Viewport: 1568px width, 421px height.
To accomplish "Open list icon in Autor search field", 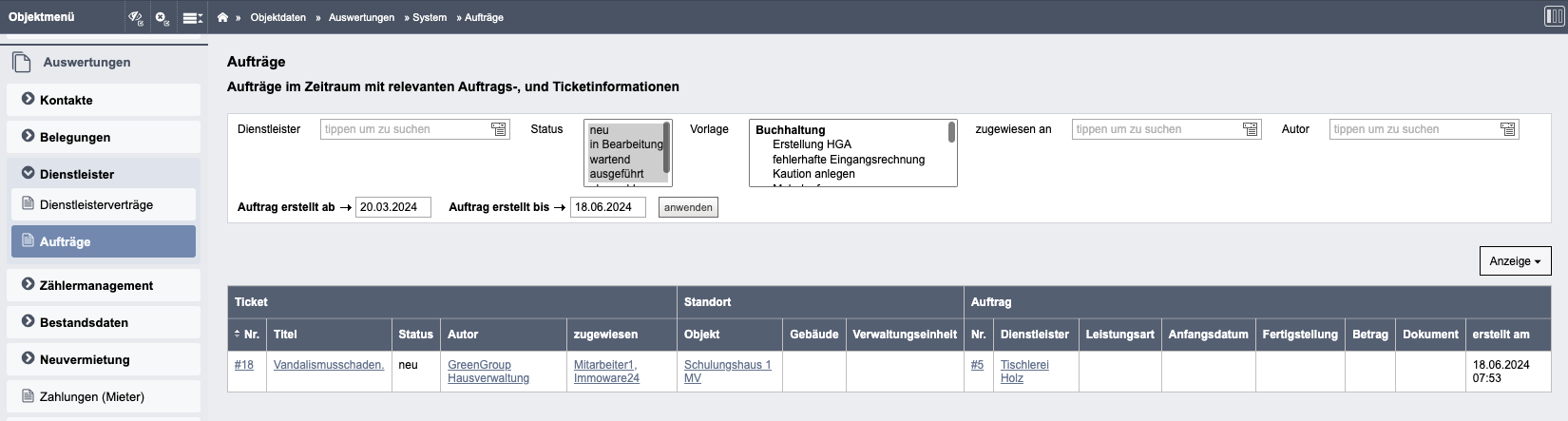I will [1507, 129].
